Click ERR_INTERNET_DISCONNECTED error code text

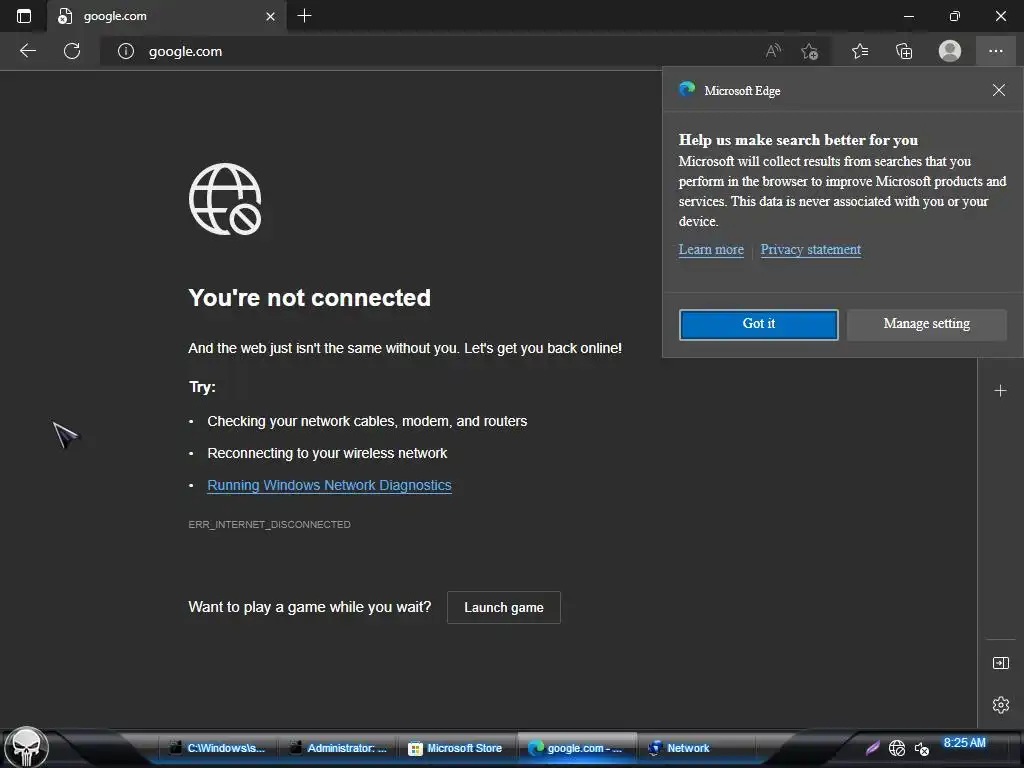[269, 524]
